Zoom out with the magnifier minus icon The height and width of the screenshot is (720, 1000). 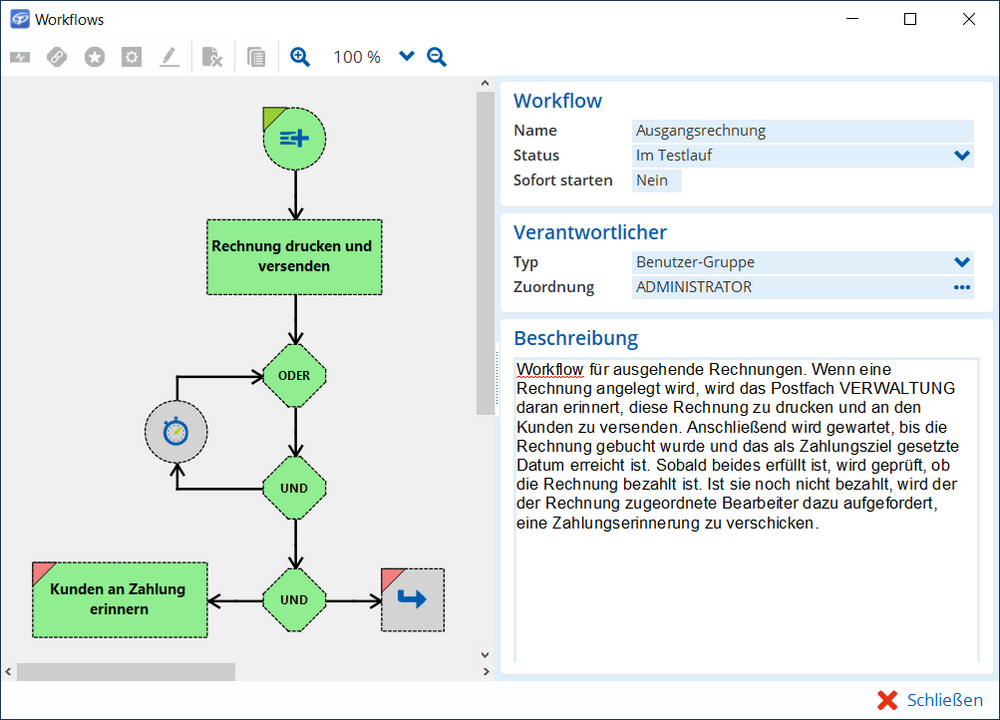(437, 57)
